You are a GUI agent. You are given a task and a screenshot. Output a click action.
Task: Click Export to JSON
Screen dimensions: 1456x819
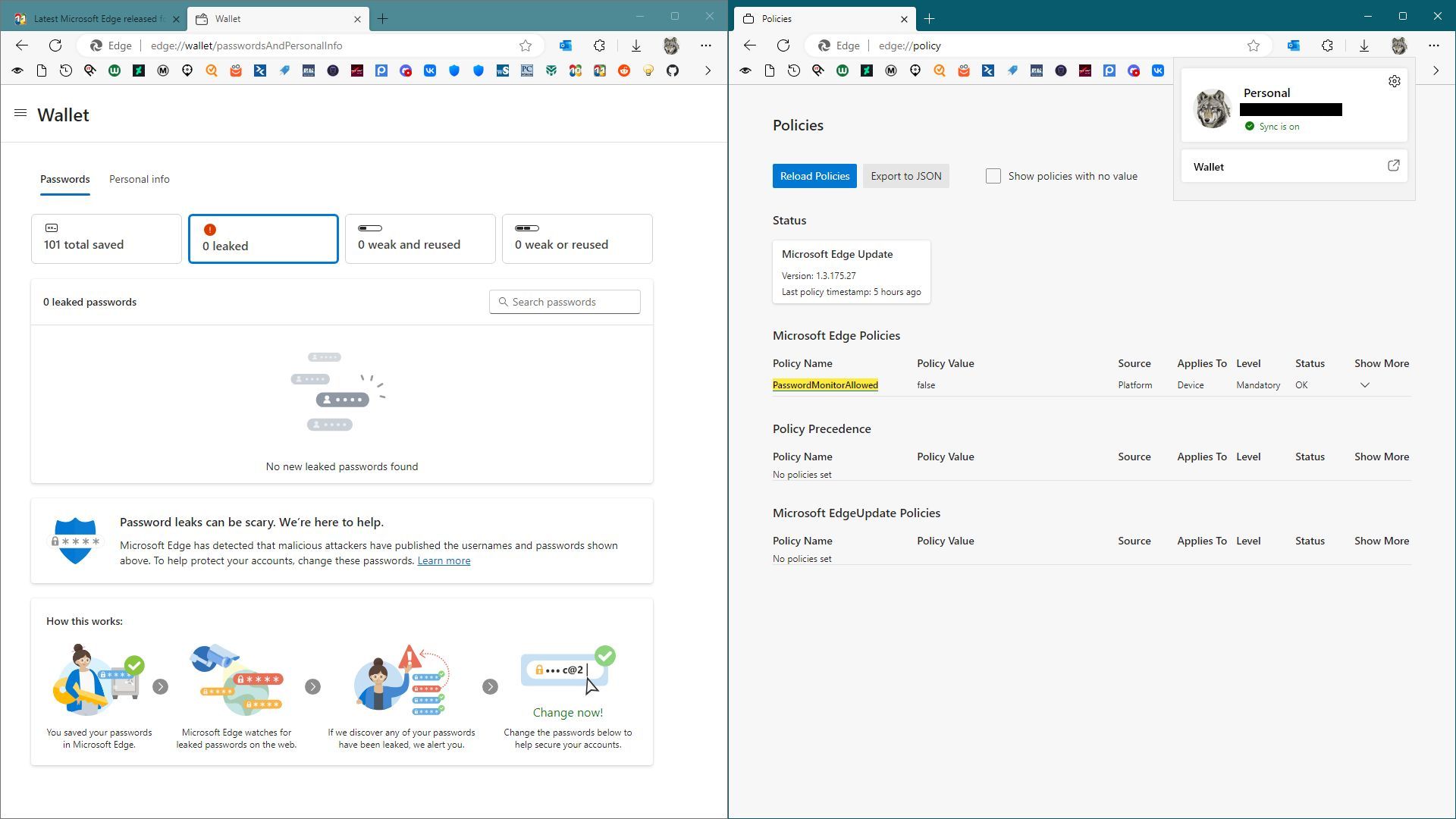point(906,176)
